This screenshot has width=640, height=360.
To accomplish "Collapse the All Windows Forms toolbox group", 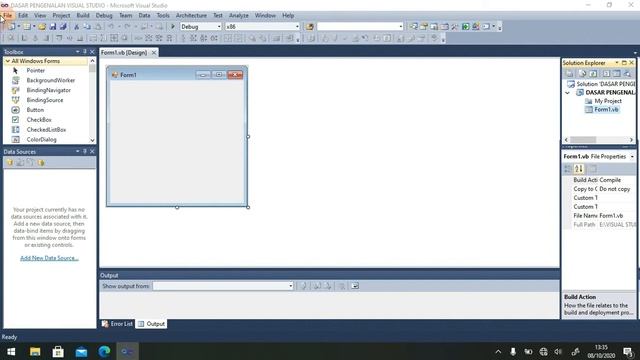I will (x=7, y=61).
